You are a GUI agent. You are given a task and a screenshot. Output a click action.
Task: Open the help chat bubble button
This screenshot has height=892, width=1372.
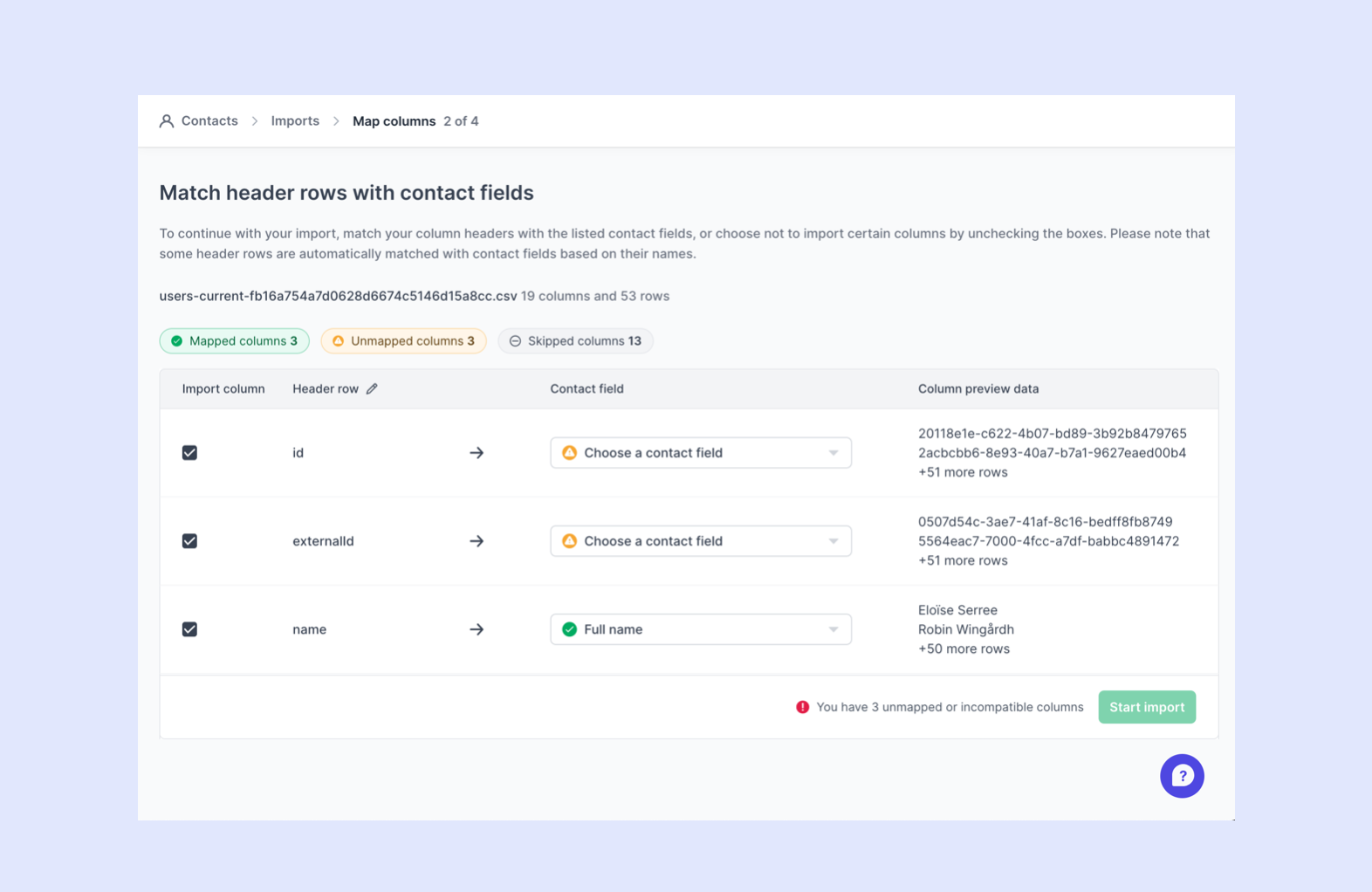click(1182, 776)
